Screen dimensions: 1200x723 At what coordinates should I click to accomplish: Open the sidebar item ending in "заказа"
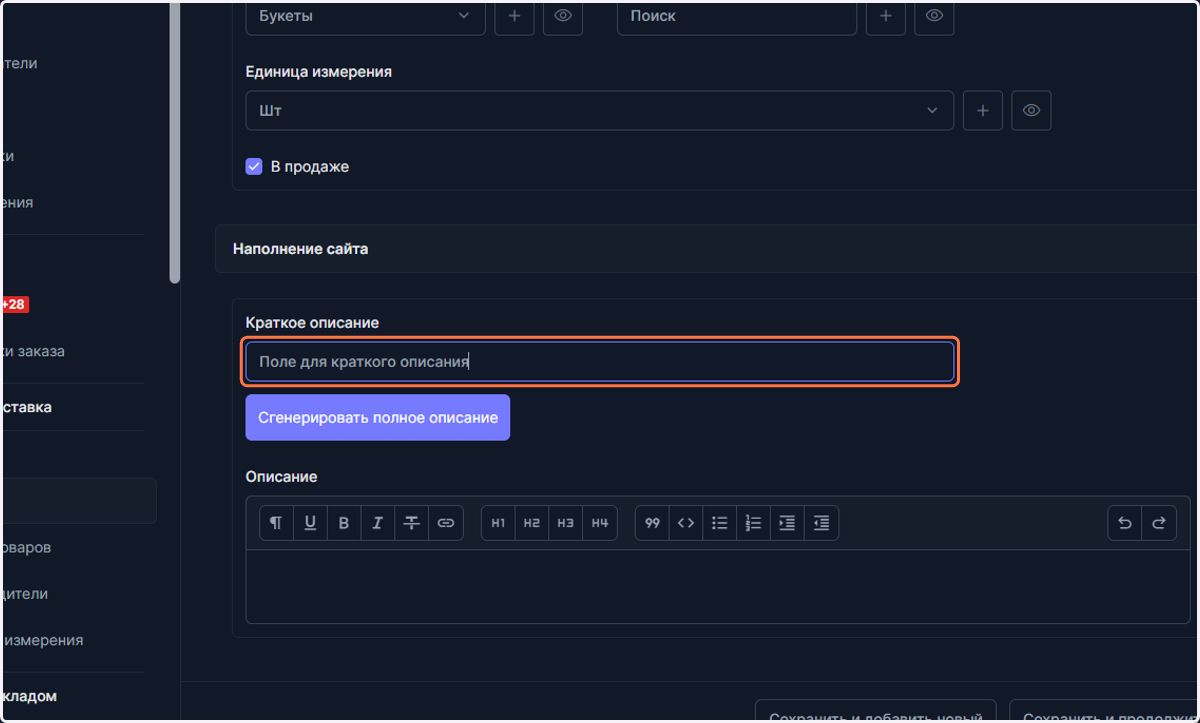pyautogui.click(x=34, y=351)
